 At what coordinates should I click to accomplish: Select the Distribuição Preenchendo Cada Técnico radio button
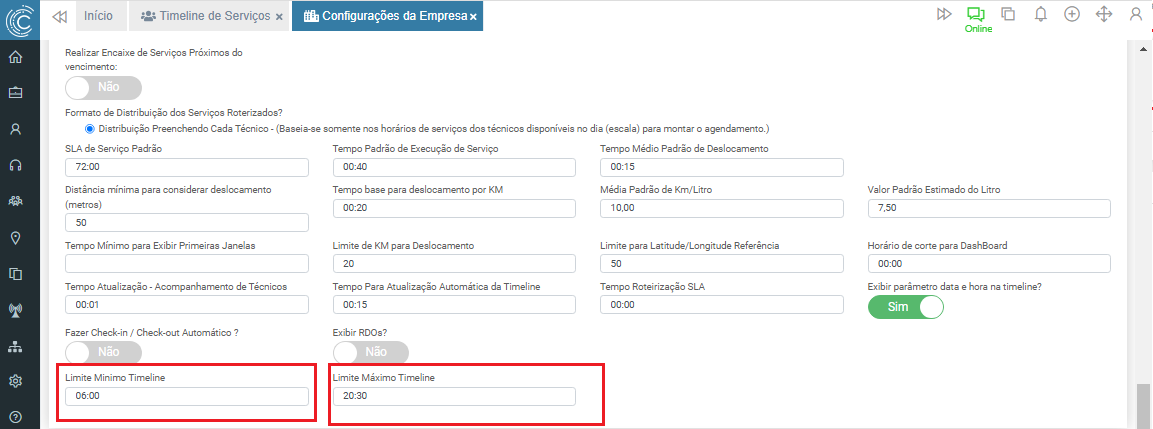click(90, 129)
